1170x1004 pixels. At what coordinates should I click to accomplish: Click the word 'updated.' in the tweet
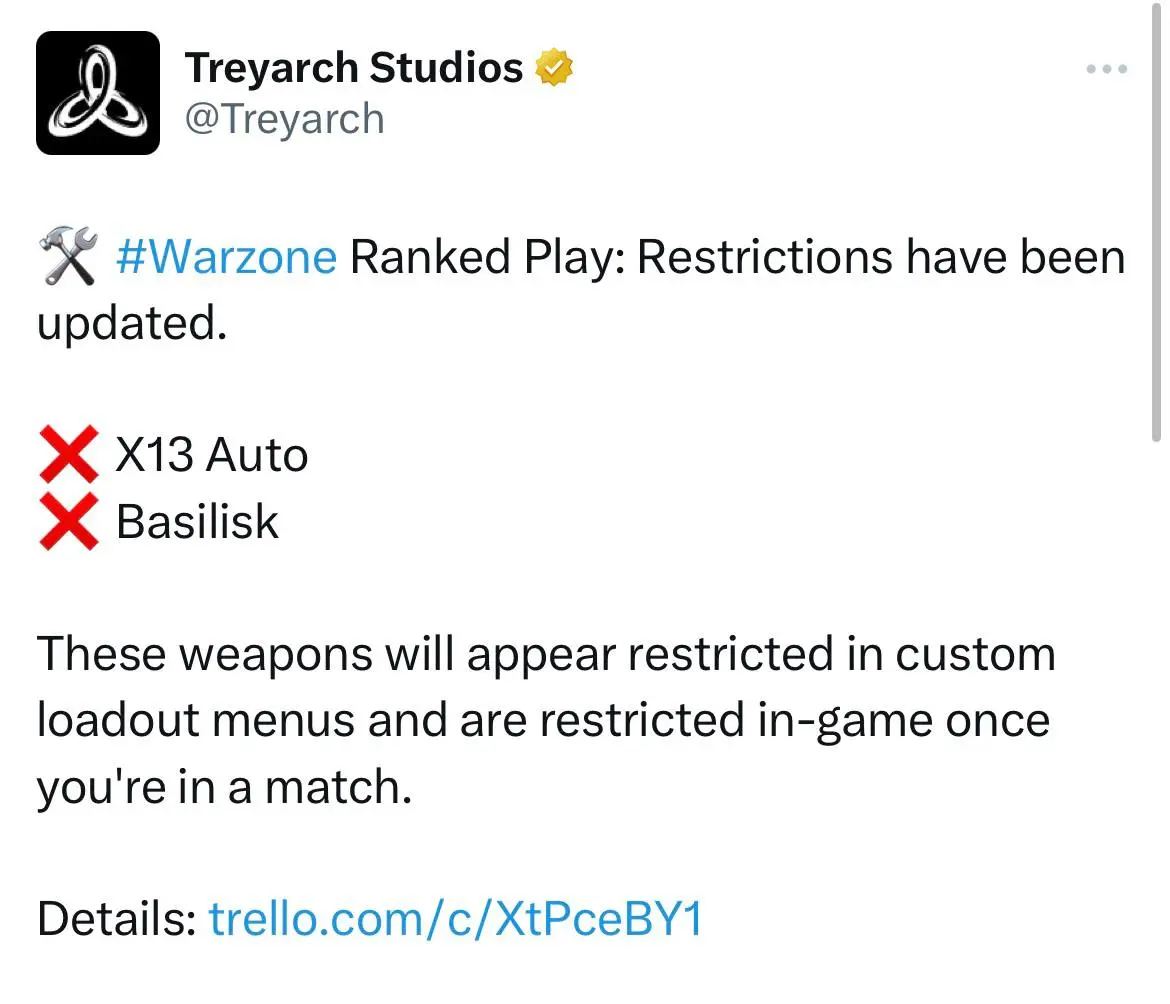132,323
